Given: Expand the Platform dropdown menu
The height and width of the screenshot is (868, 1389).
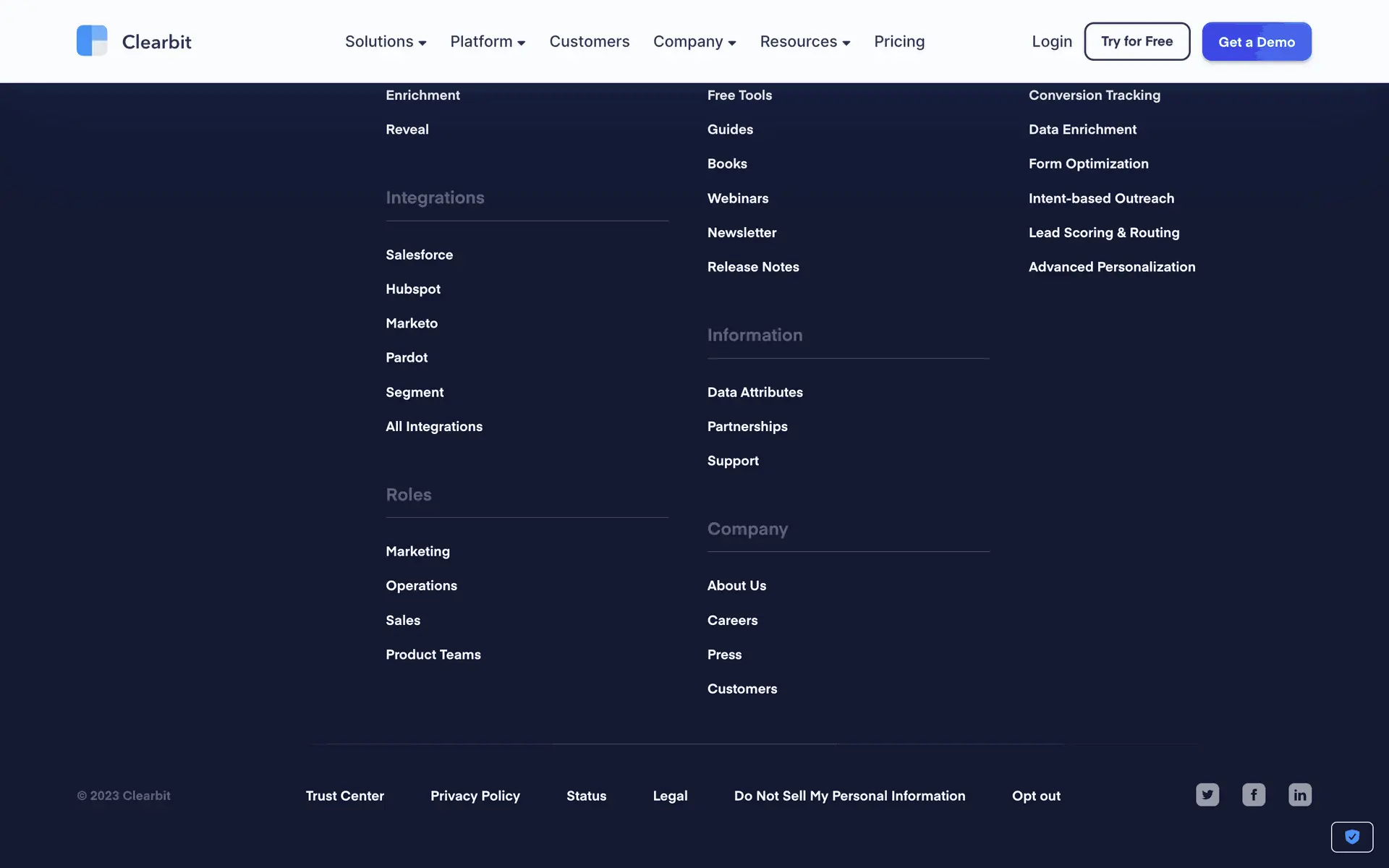Looking at the screenshot, I should pos(488,42).
